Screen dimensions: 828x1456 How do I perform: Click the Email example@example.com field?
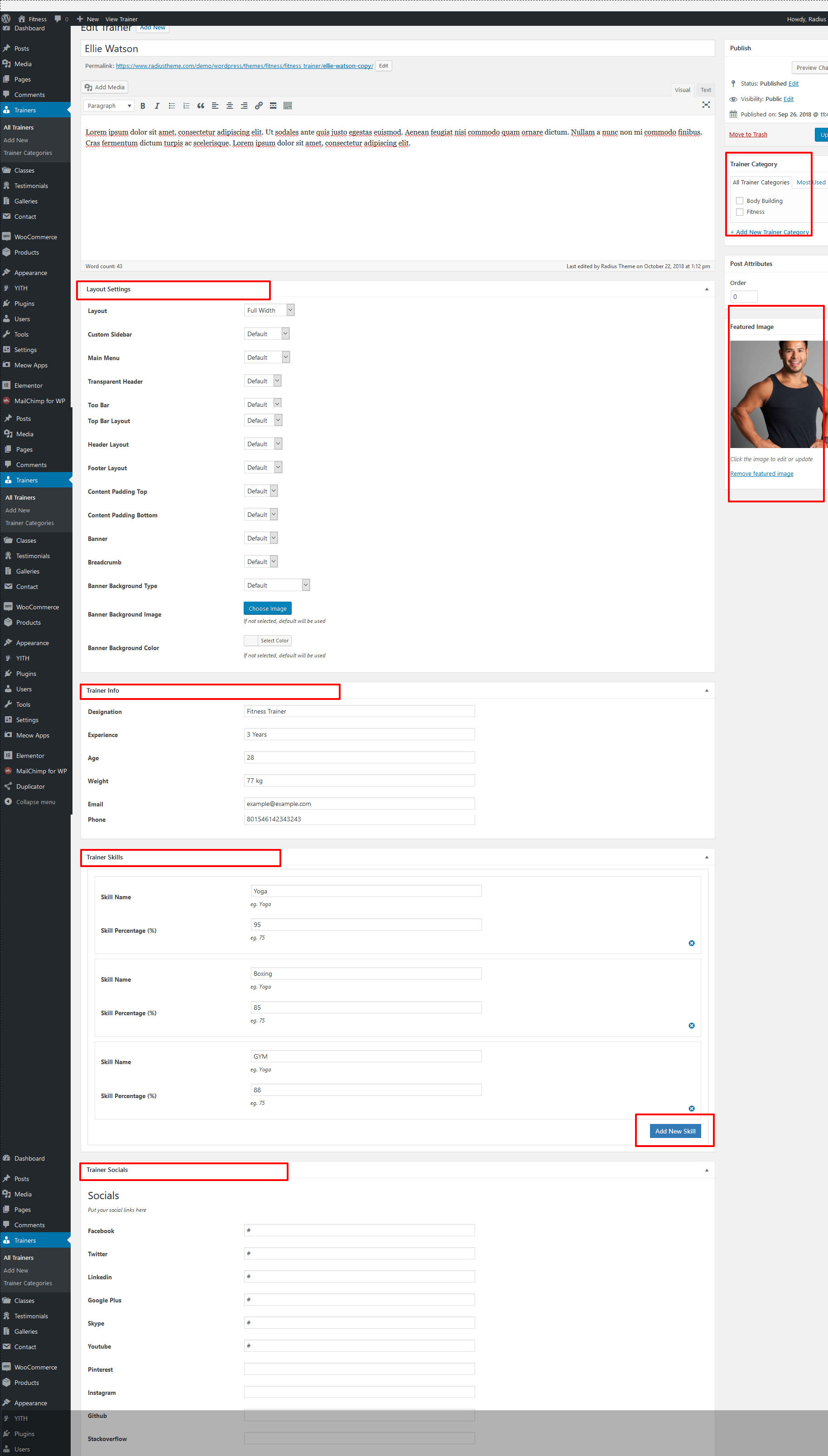pos(359,804)
